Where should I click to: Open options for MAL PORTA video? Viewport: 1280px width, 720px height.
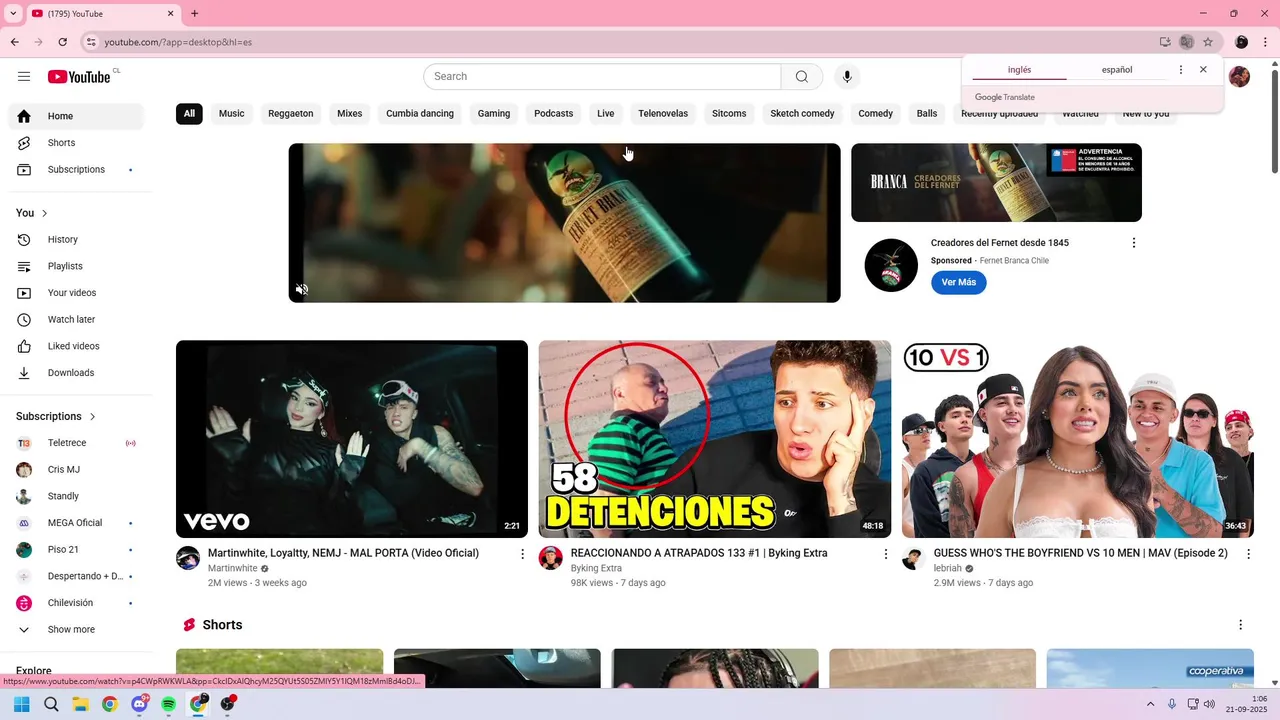[522, 554]
